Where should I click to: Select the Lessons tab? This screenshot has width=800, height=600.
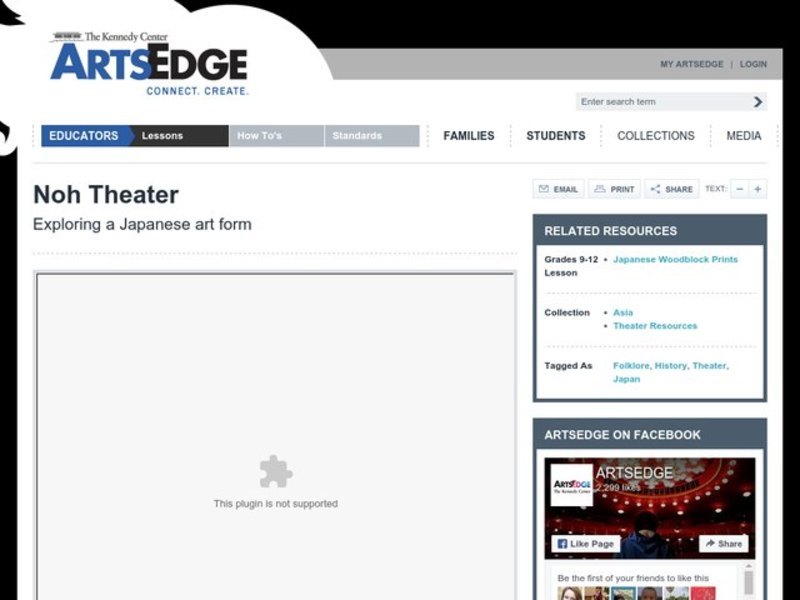163,136
